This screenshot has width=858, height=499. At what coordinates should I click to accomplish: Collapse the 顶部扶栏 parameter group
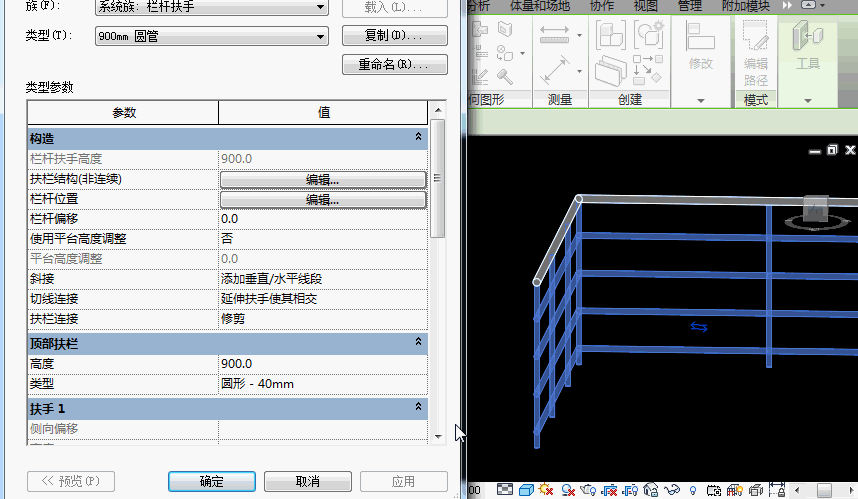coord(419,343)
